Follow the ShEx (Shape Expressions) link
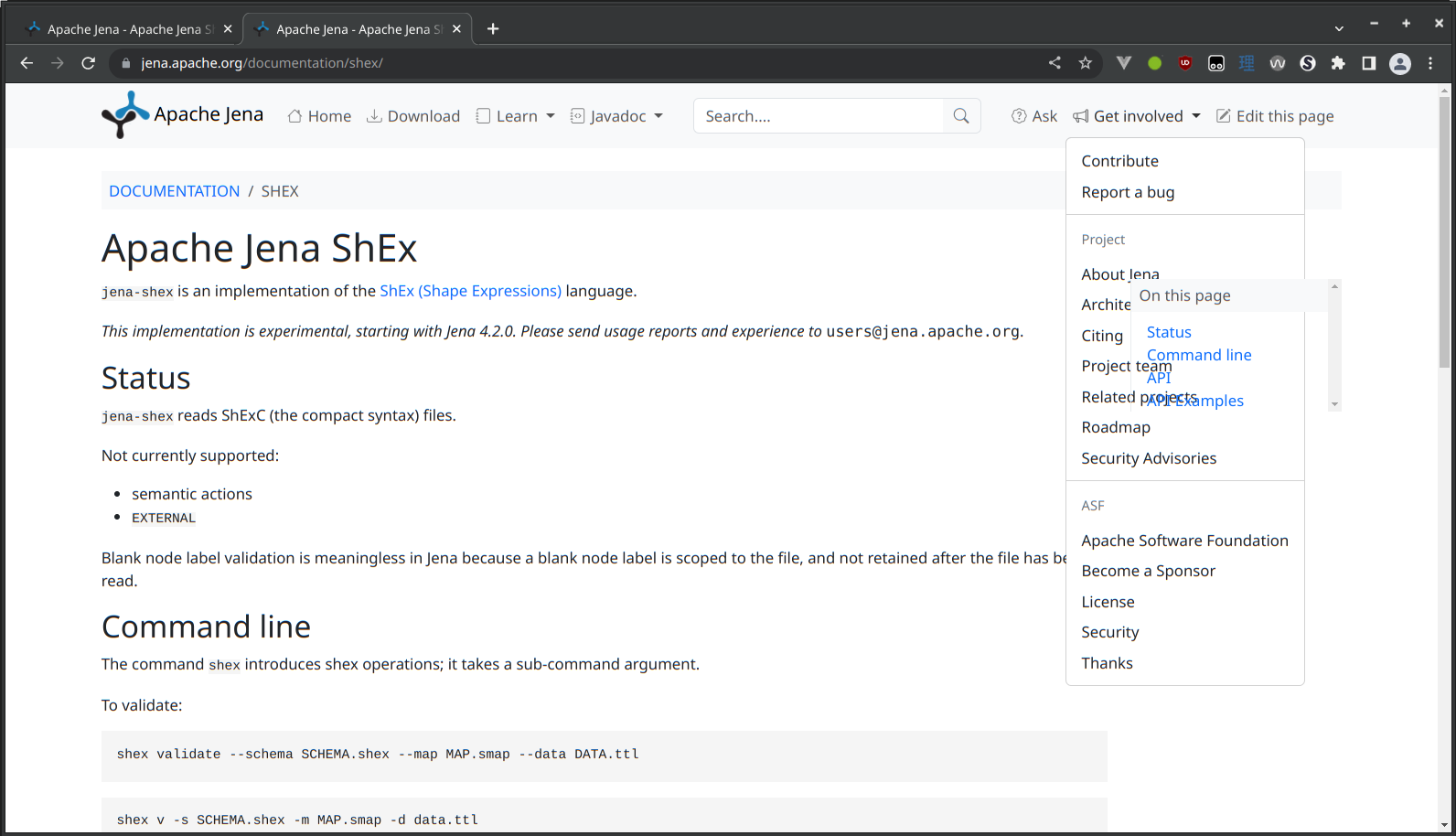Screen dimensions: 1456x836 pyautogui.click(x=470, y=291)
